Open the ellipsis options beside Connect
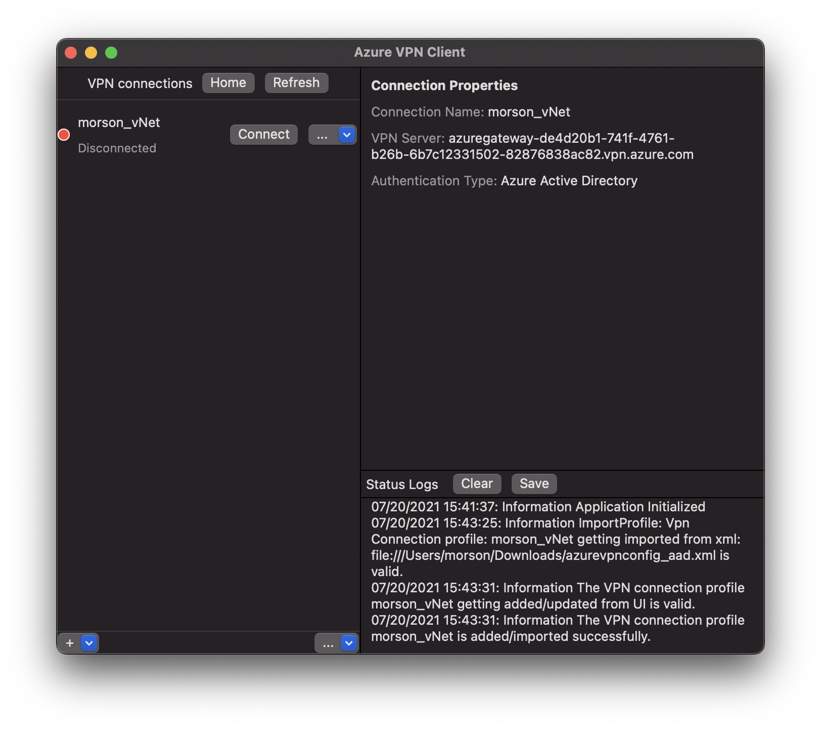The image size is (821, 729). point(322,135)
